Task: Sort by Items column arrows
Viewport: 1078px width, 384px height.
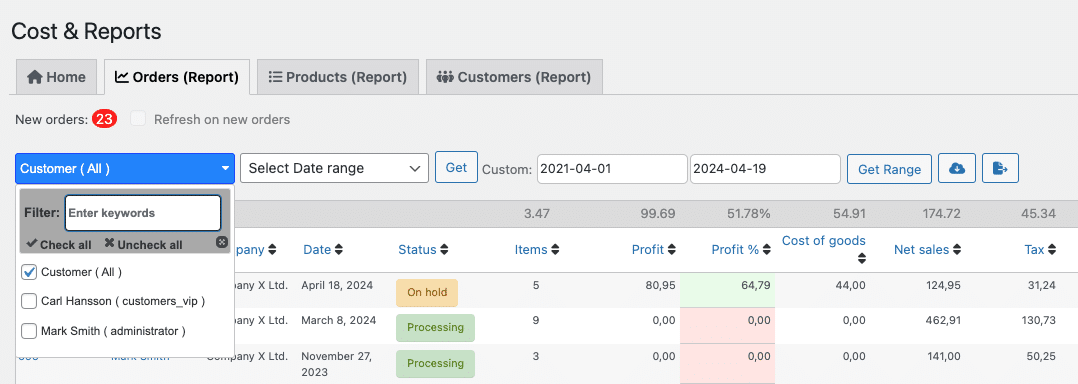Action: pos(555,250)
